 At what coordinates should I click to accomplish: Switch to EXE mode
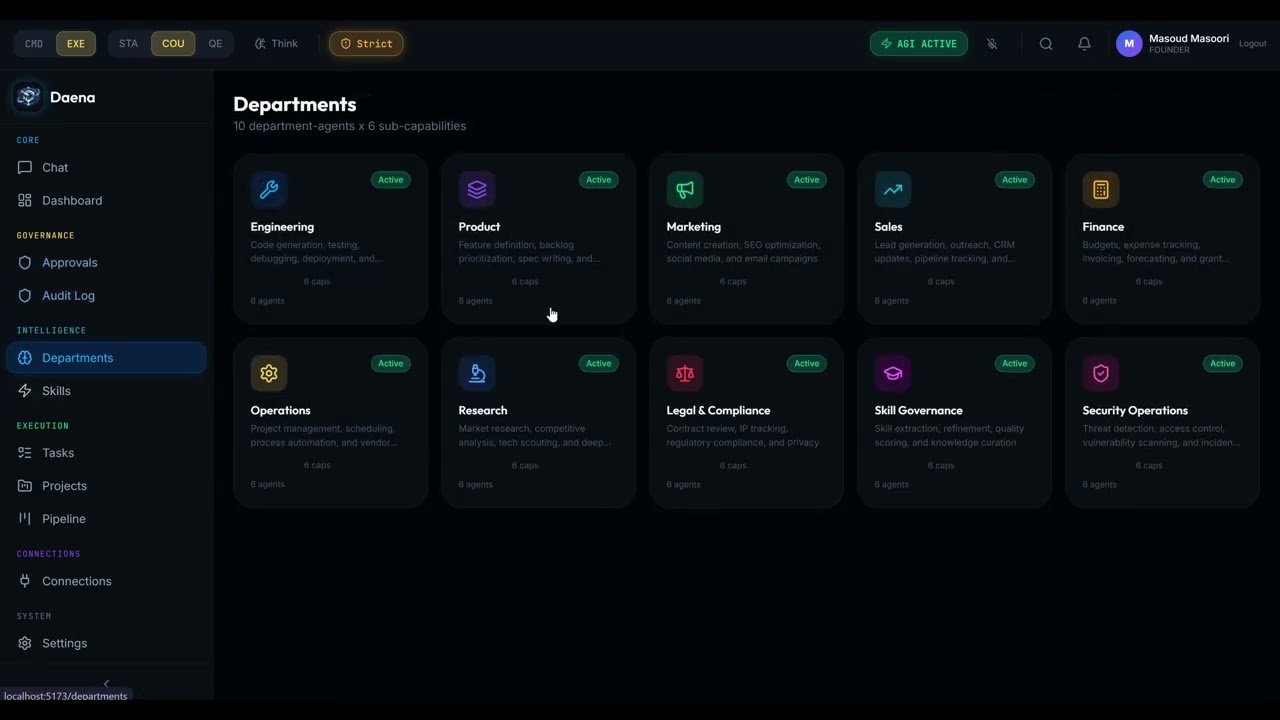click(x=76, y=44)
